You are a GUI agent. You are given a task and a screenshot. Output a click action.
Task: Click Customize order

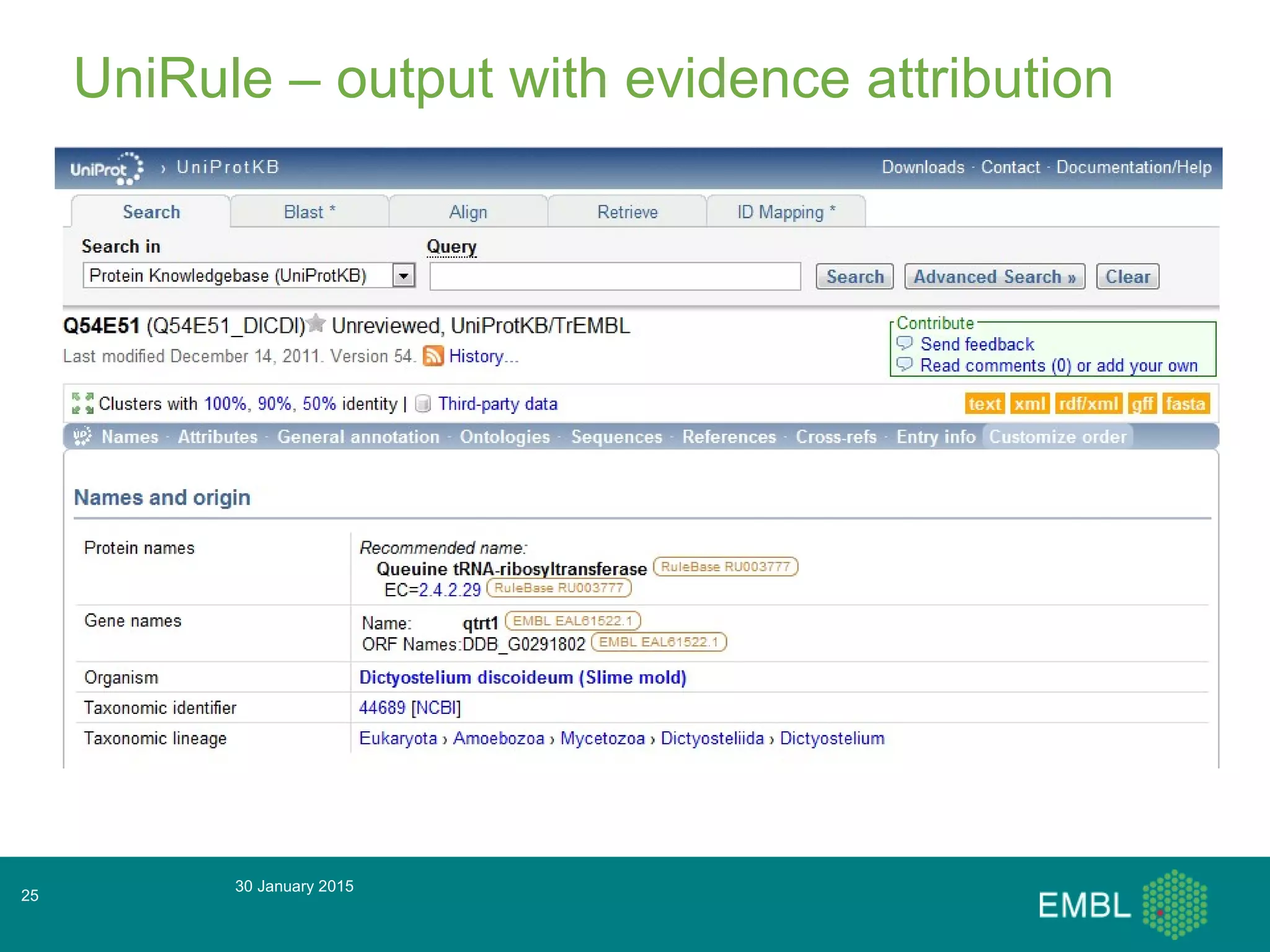point(1057,437)
